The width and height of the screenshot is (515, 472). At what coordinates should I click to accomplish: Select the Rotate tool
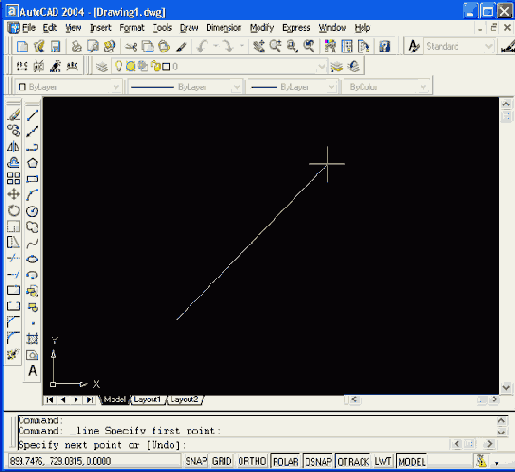(x=14, y=211)
